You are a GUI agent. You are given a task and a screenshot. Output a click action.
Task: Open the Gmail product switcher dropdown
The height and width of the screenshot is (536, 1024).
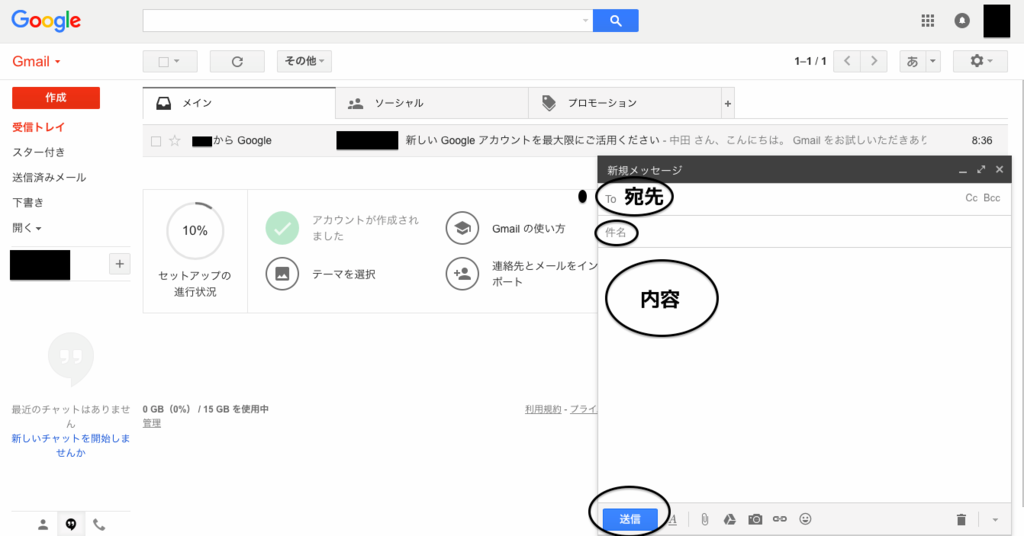37,61
